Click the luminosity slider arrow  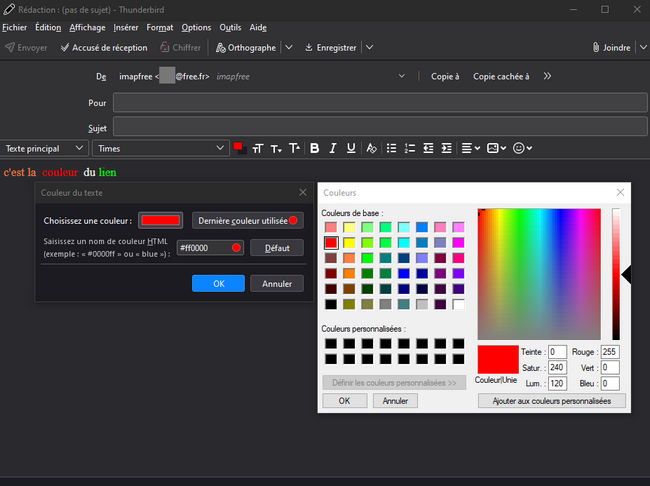[x=626, y=274]
